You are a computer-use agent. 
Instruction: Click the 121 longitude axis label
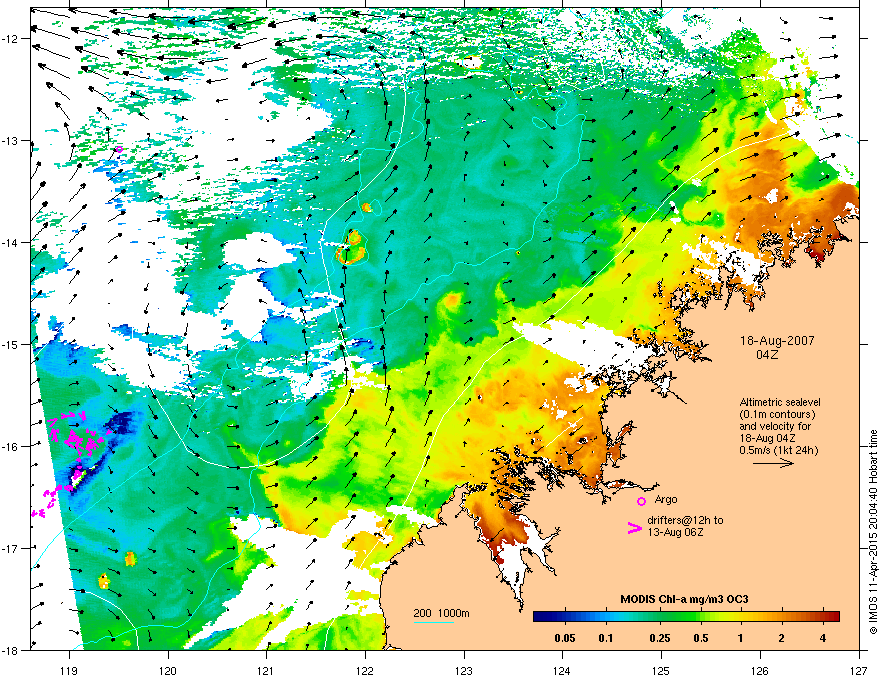pos(266,671)
